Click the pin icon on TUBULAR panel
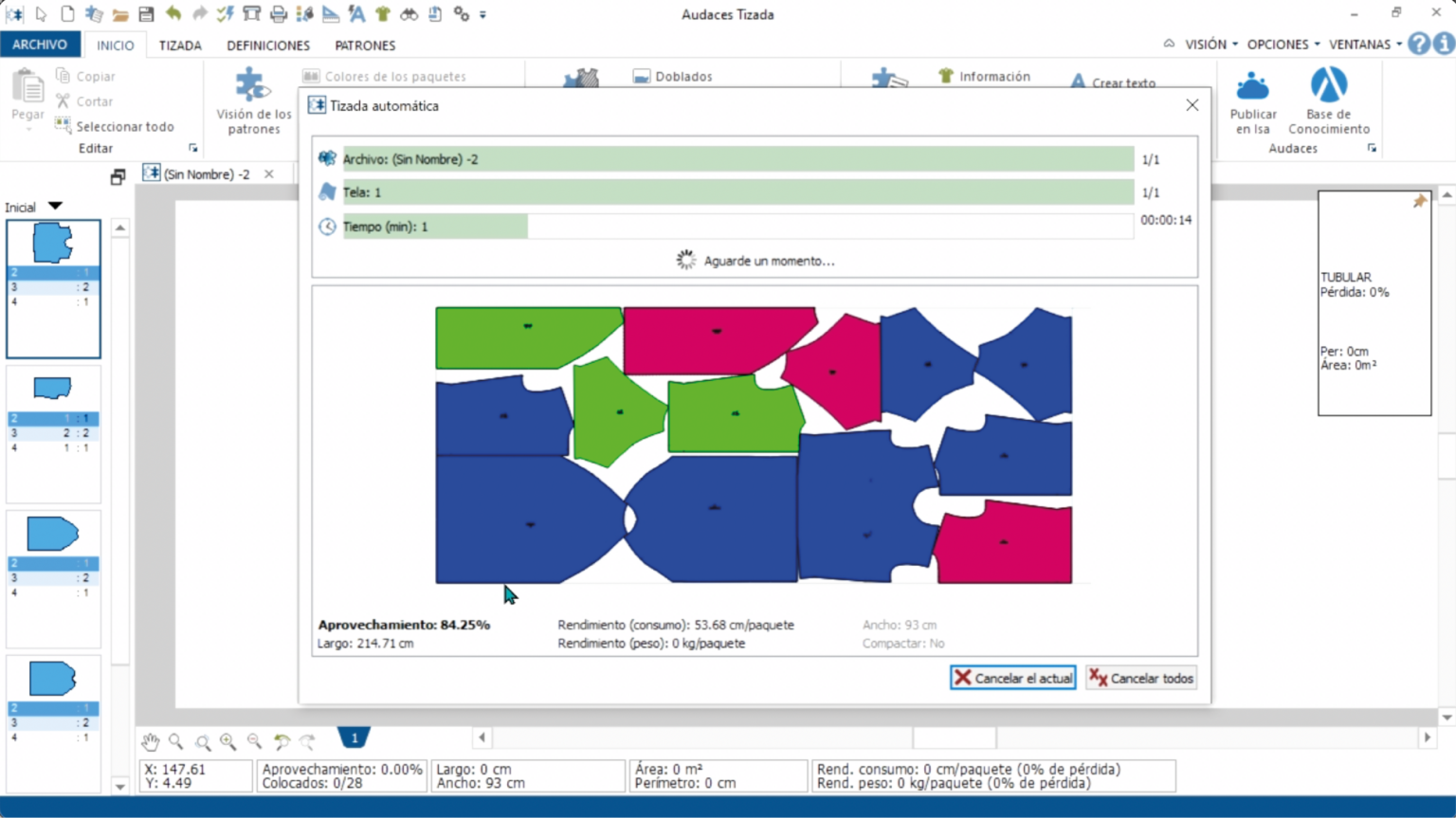 coord(1419,201)
